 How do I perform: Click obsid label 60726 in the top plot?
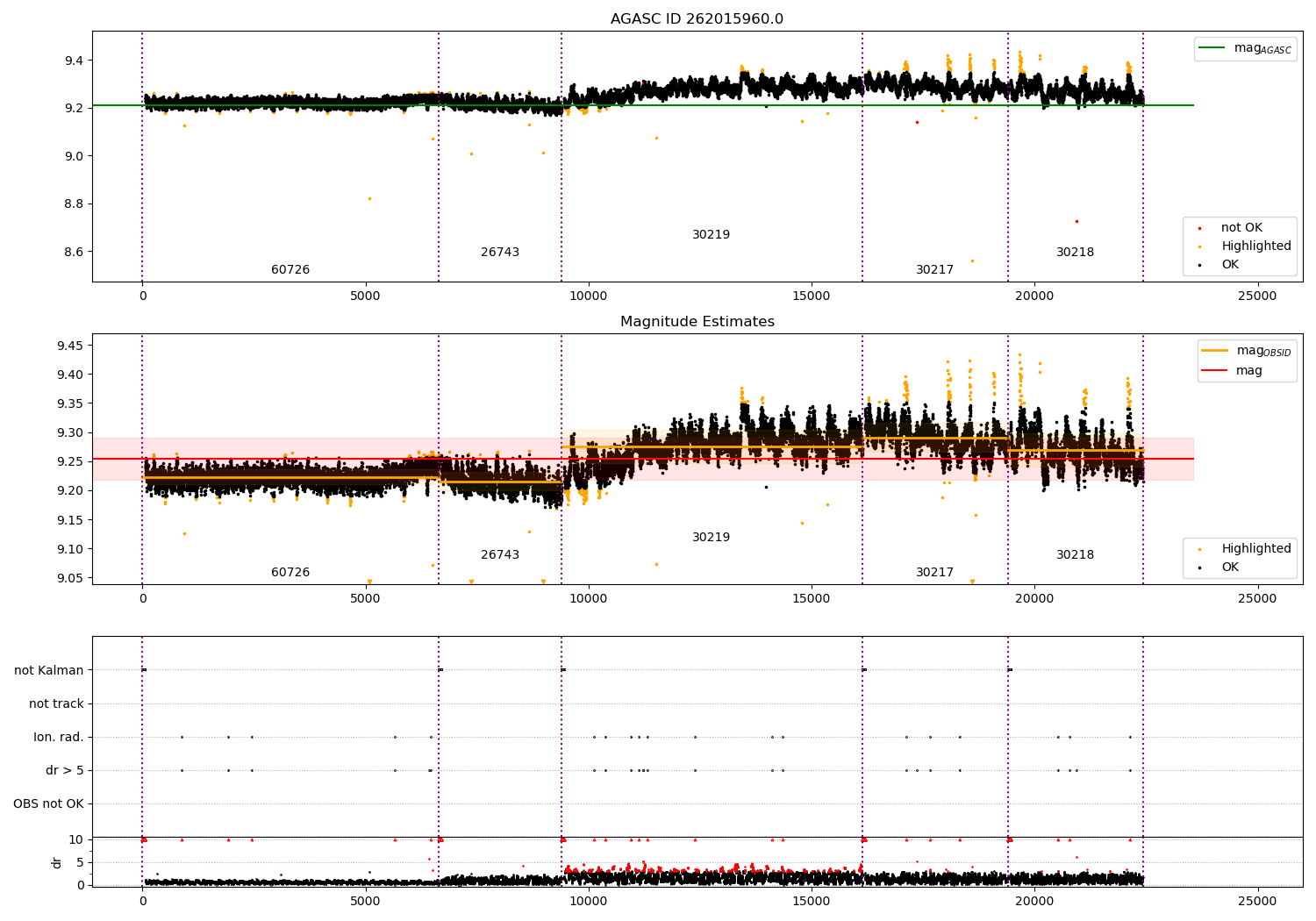pos(290,270)
